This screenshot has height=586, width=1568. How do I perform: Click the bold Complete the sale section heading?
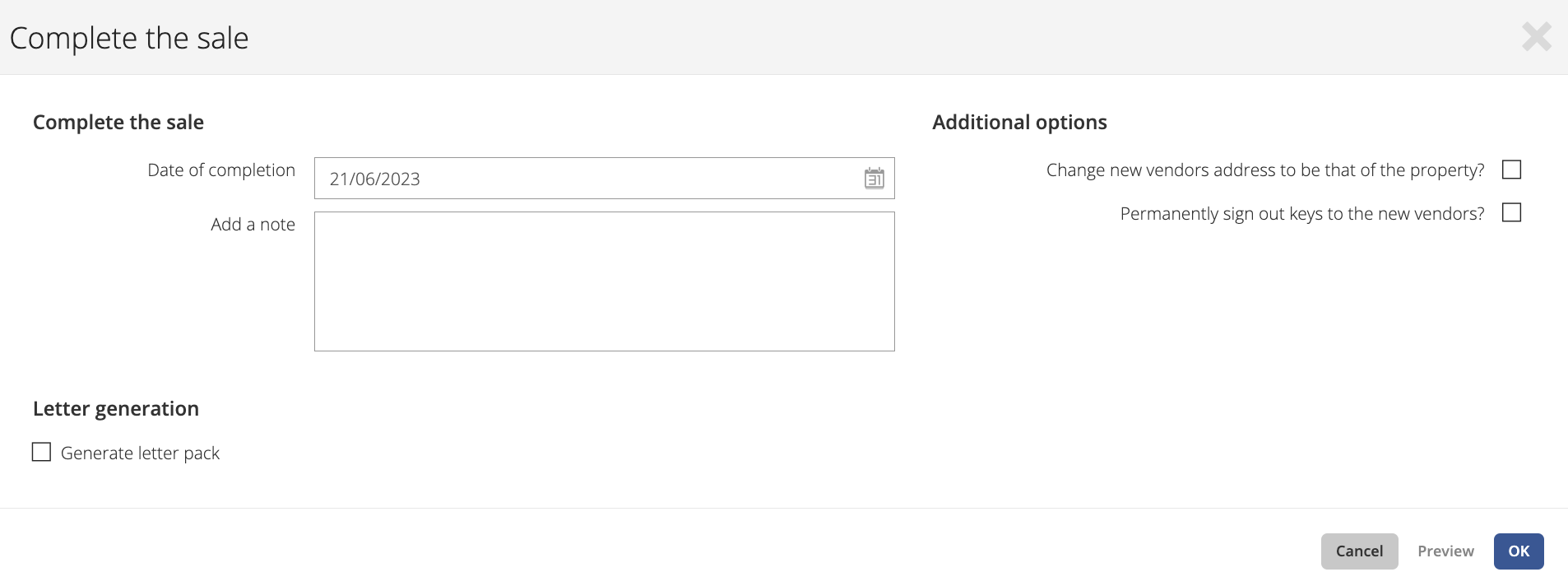[x=118, y=123]
